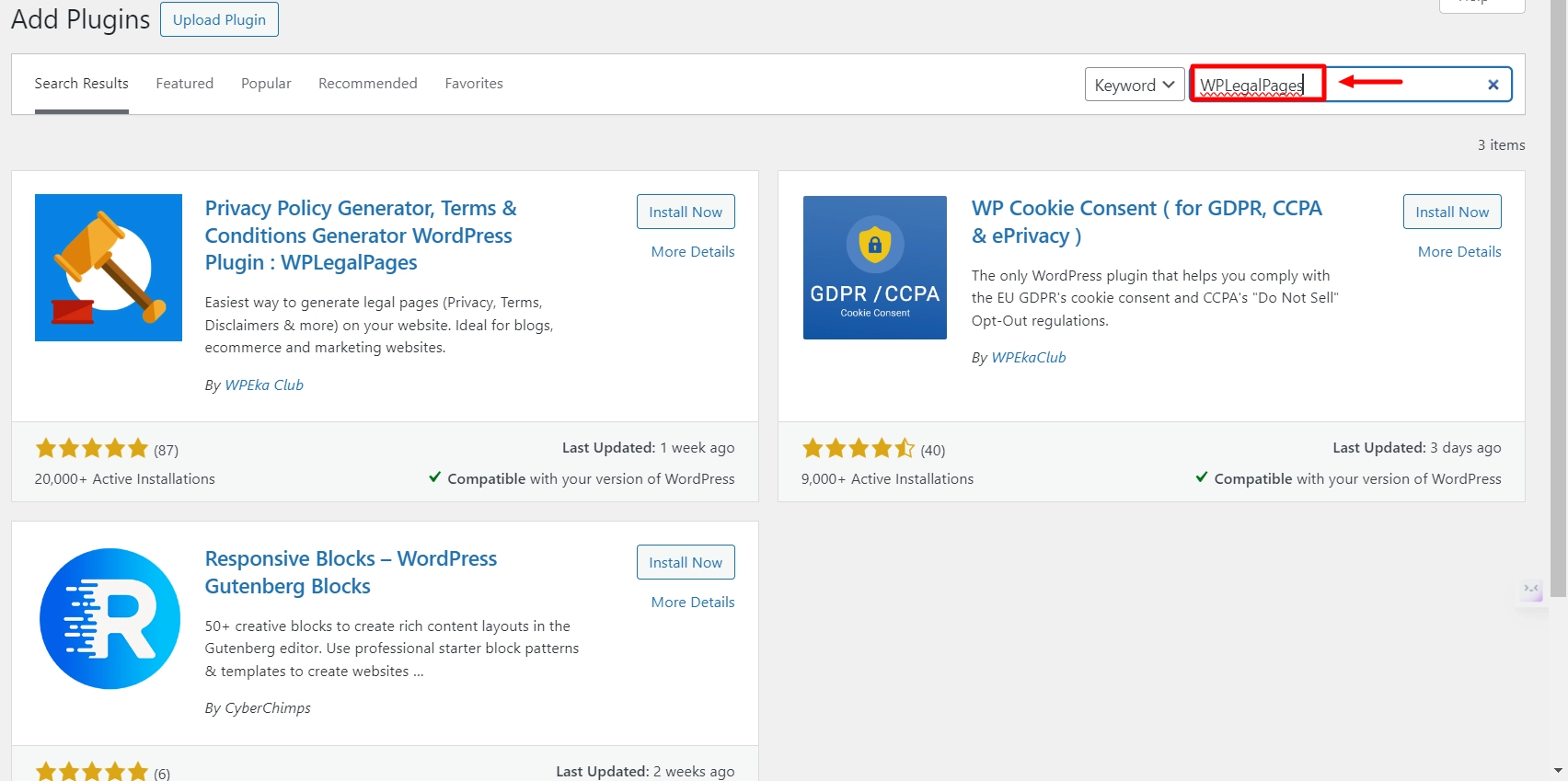1568x781 pixels.
Task: Click the GDPR/CCPA Cookie Consent plugin icon
Action: pyautogui.click(x=875, y=268)
